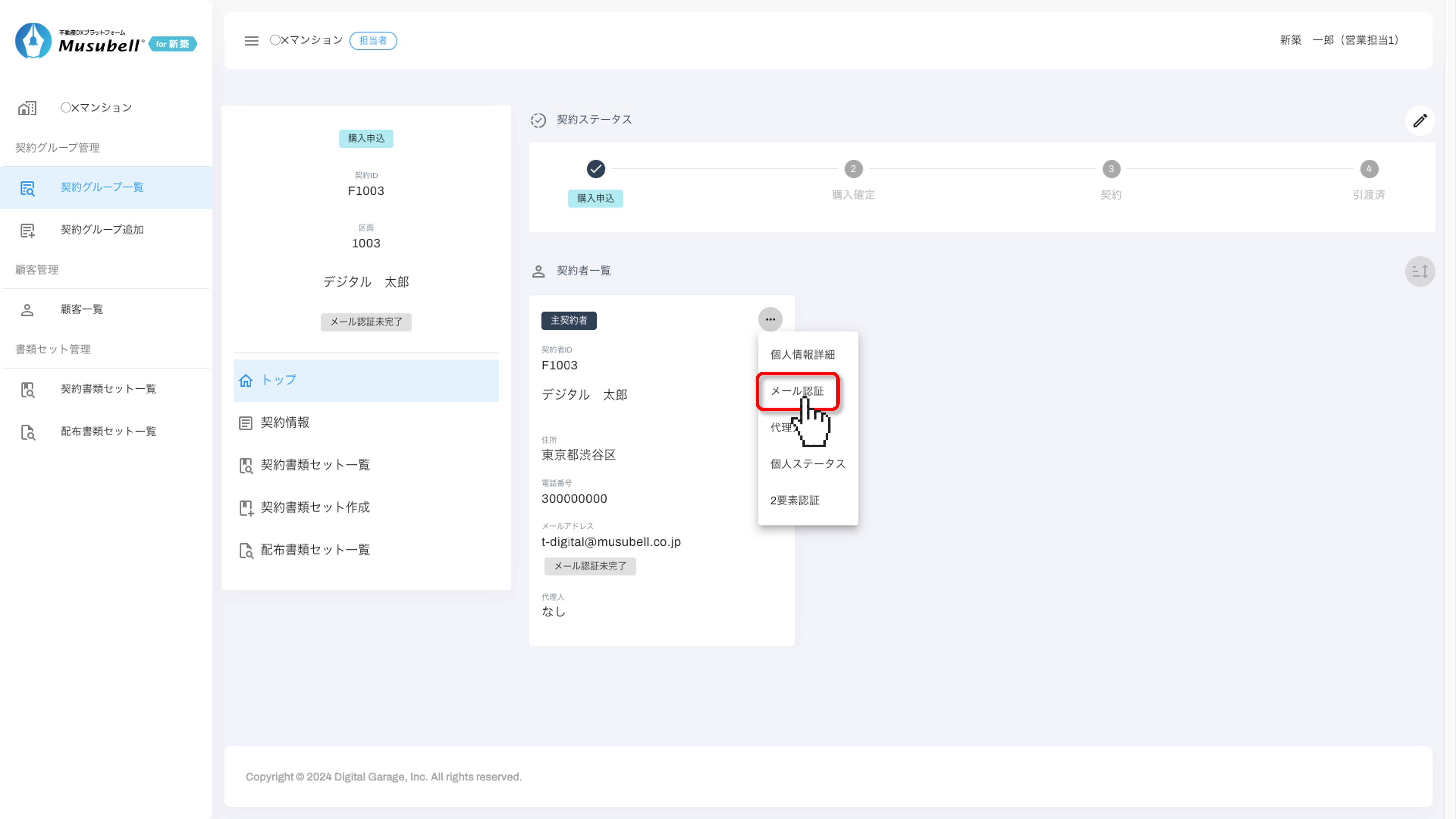Choose 2要素認証 in the context menu
The width and height of the screenshot is (1456, 819).
795,500
